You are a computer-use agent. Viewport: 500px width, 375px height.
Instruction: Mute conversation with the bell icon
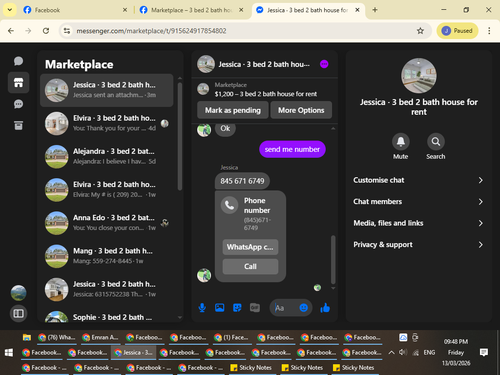point(401,142)
